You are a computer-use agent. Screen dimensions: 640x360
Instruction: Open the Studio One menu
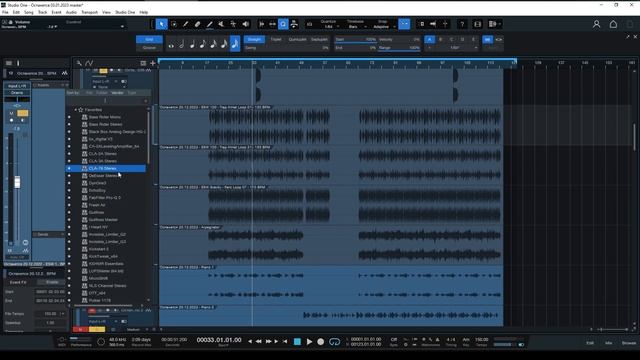pyautogui.click(x=125, y=12)
